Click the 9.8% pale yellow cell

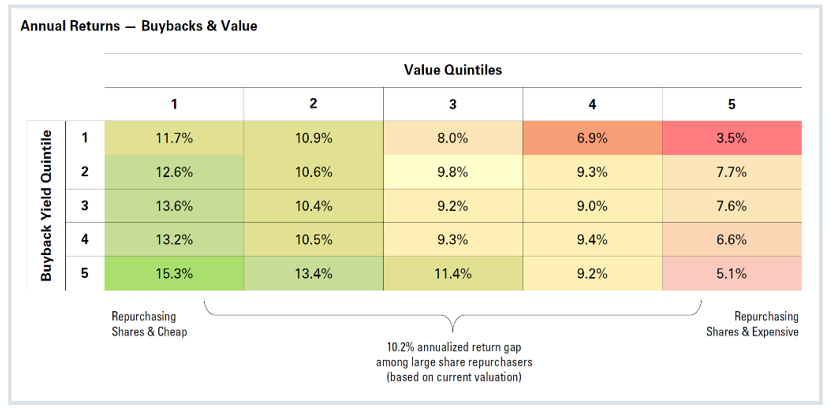453,171
